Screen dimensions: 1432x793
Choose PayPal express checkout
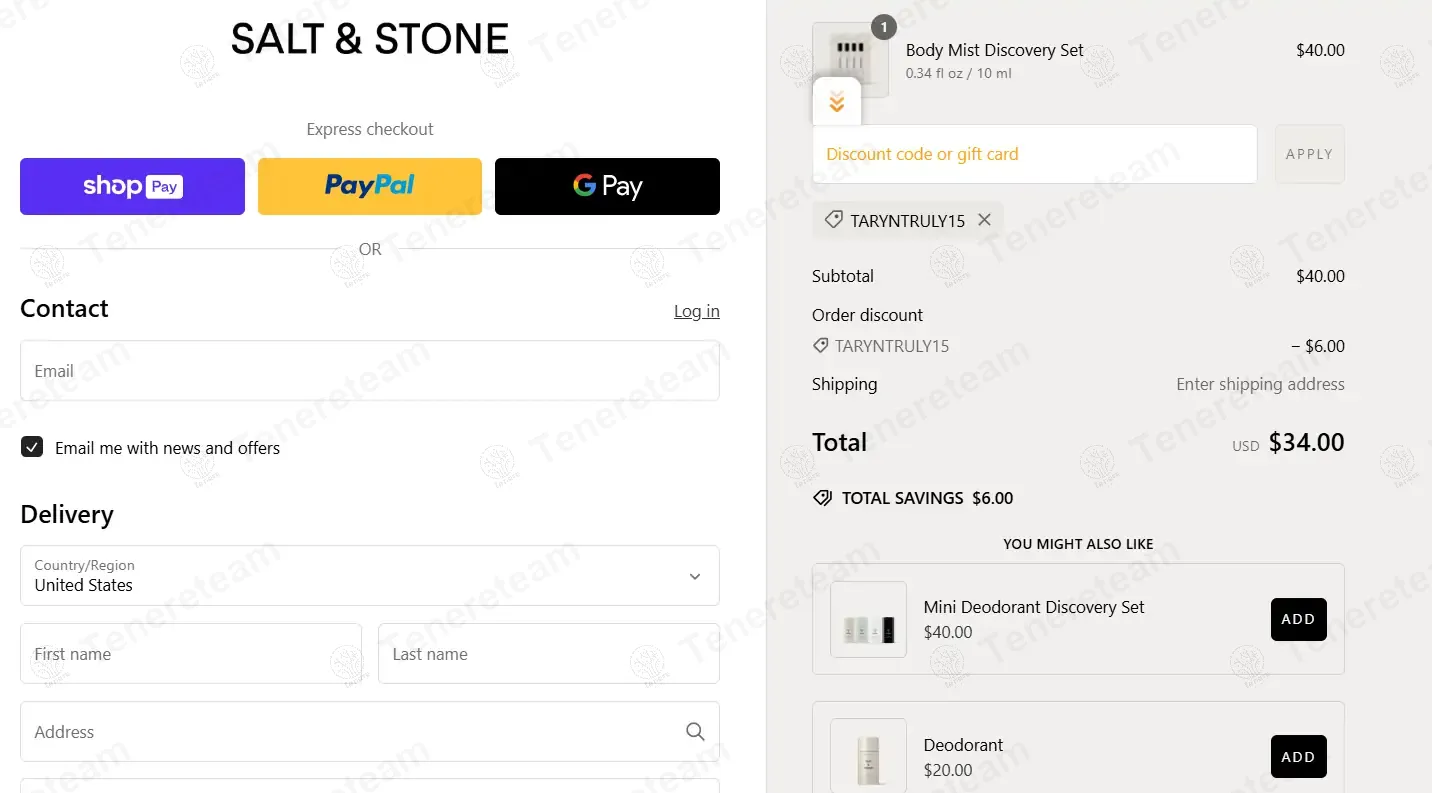point(370,186)
